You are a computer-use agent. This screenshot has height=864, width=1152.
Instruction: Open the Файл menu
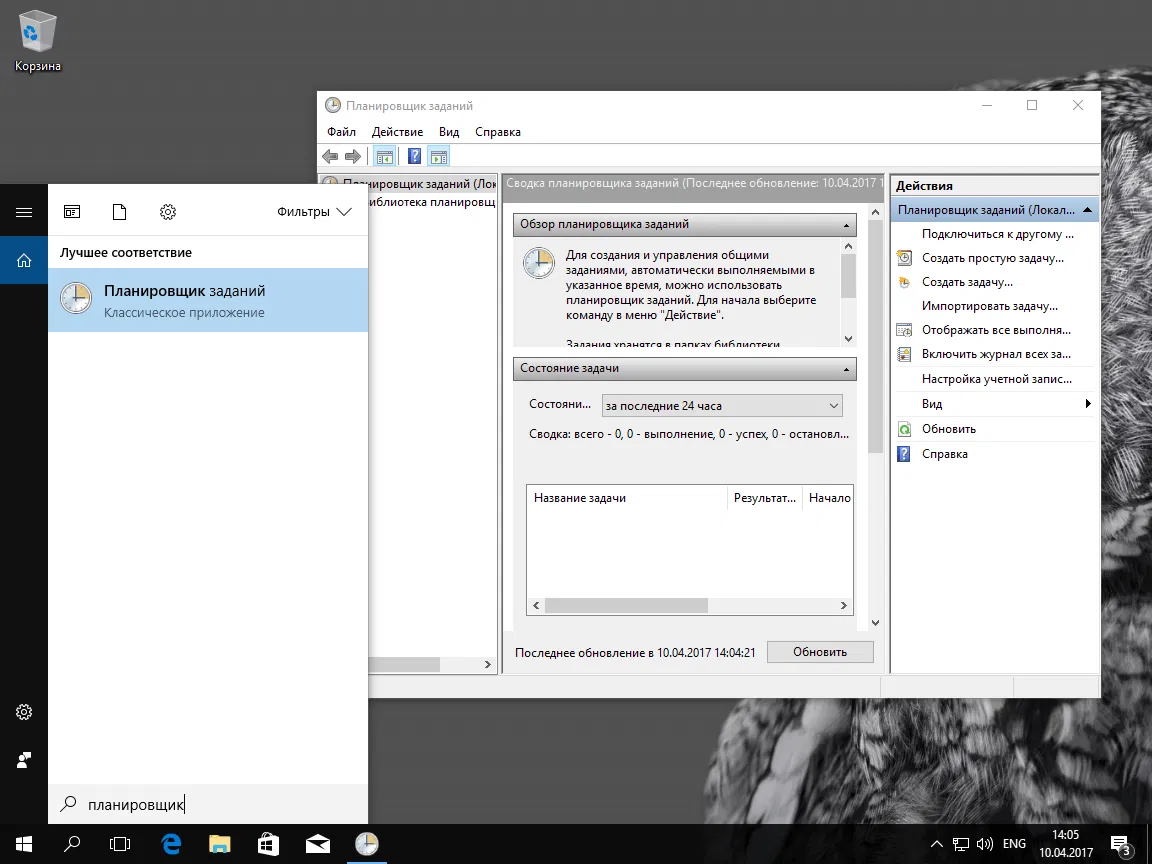tap(341, 132)
